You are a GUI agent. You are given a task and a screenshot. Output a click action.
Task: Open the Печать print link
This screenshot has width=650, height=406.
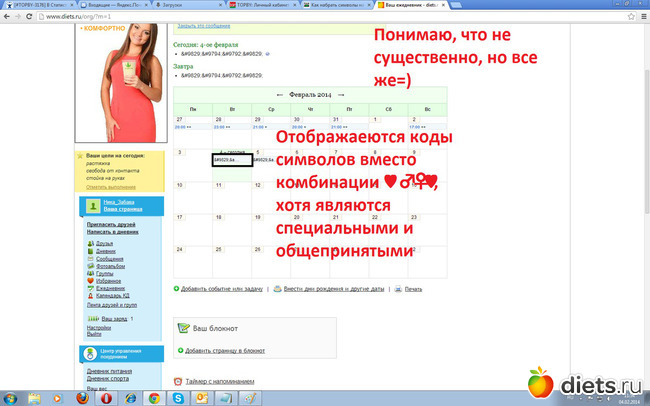(x=413, y=288)
